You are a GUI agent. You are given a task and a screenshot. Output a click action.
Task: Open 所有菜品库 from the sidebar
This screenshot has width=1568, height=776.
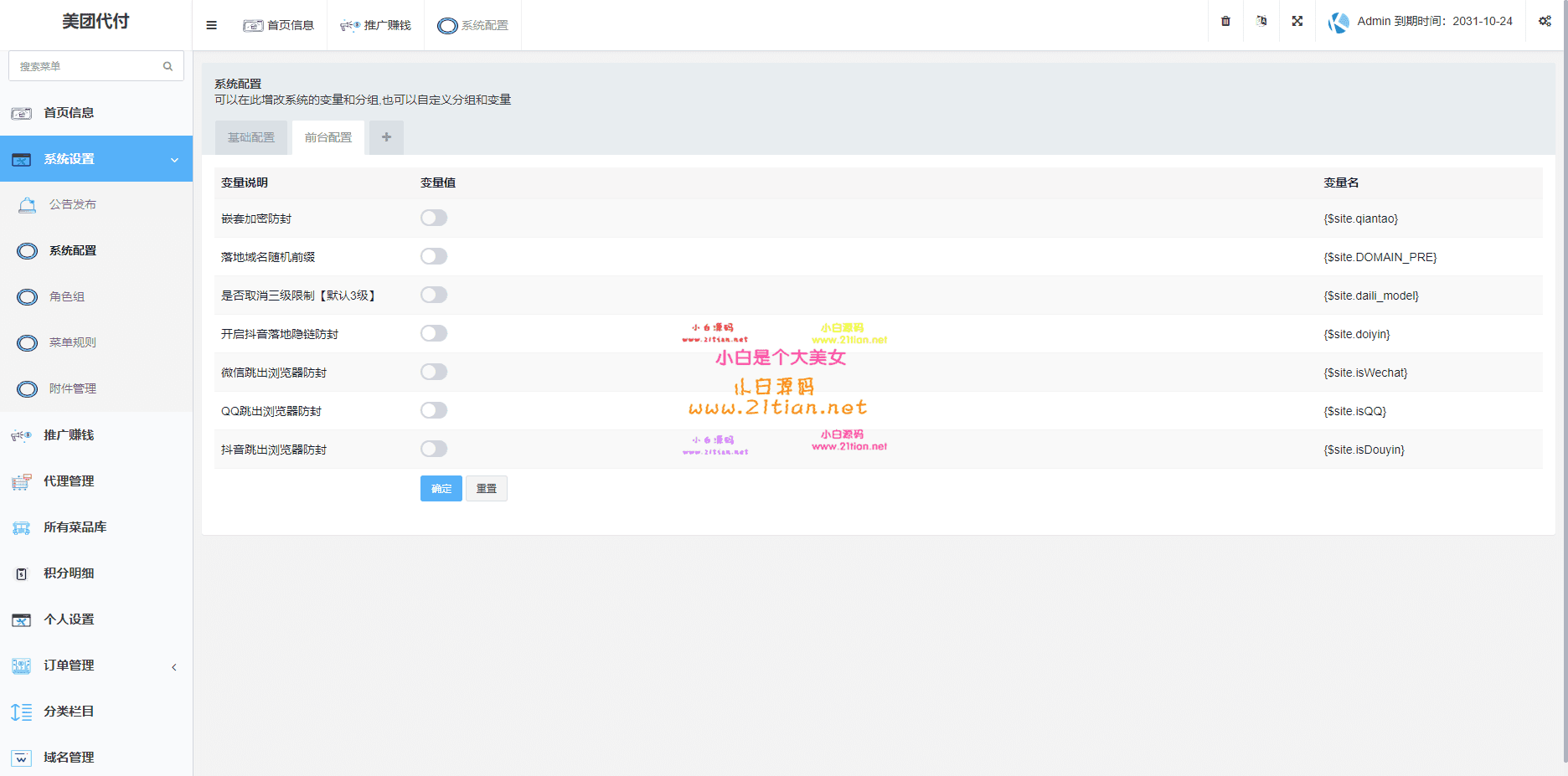point(75,527)
